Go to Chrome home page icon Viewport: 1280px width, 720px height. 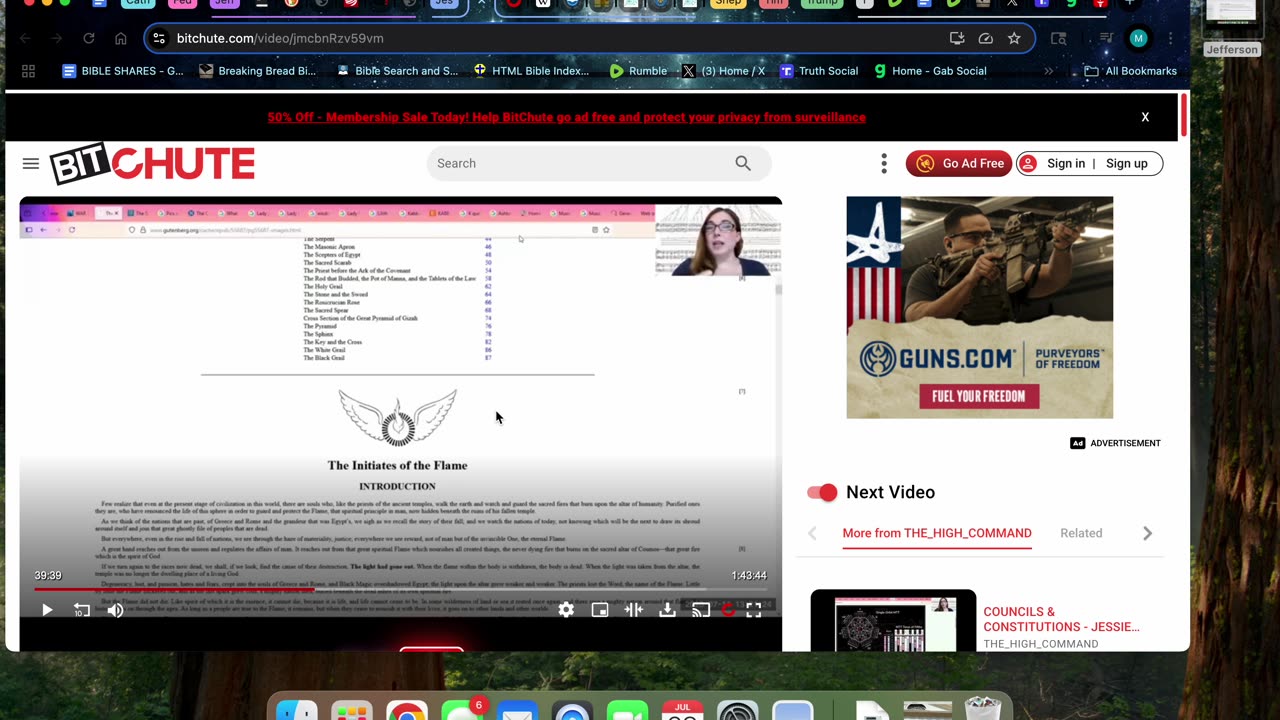click(x=121, y=38)
